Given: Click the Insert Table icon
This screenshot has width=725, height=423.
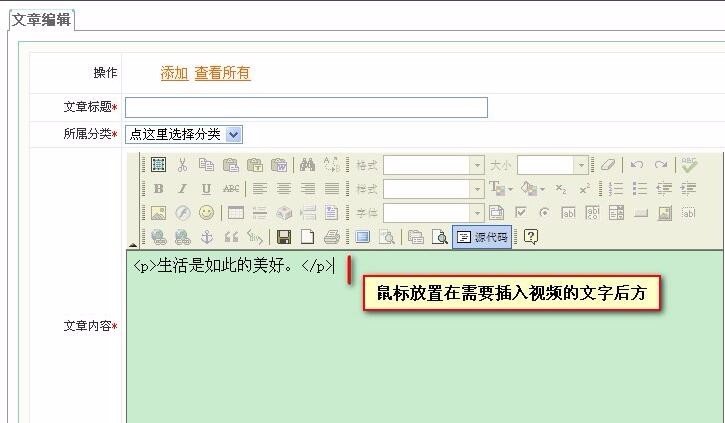Looking at the screenshot, I should tap(236, 213).
